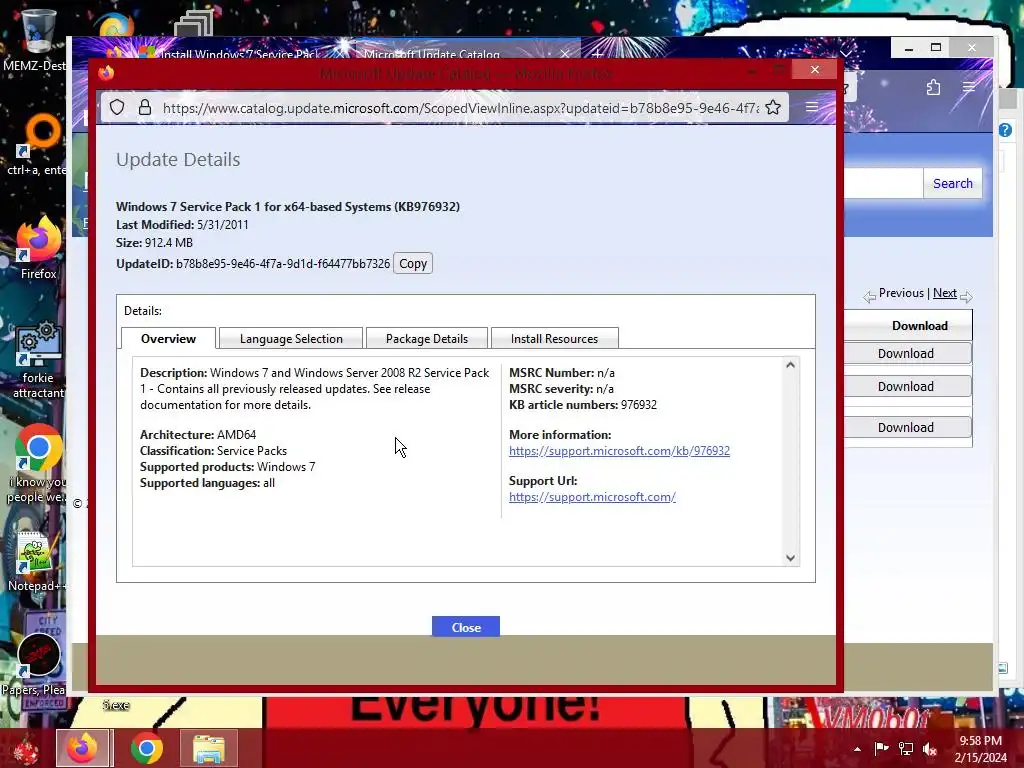
Task: Click the first Download button in the list
Action: coord(906,353)
